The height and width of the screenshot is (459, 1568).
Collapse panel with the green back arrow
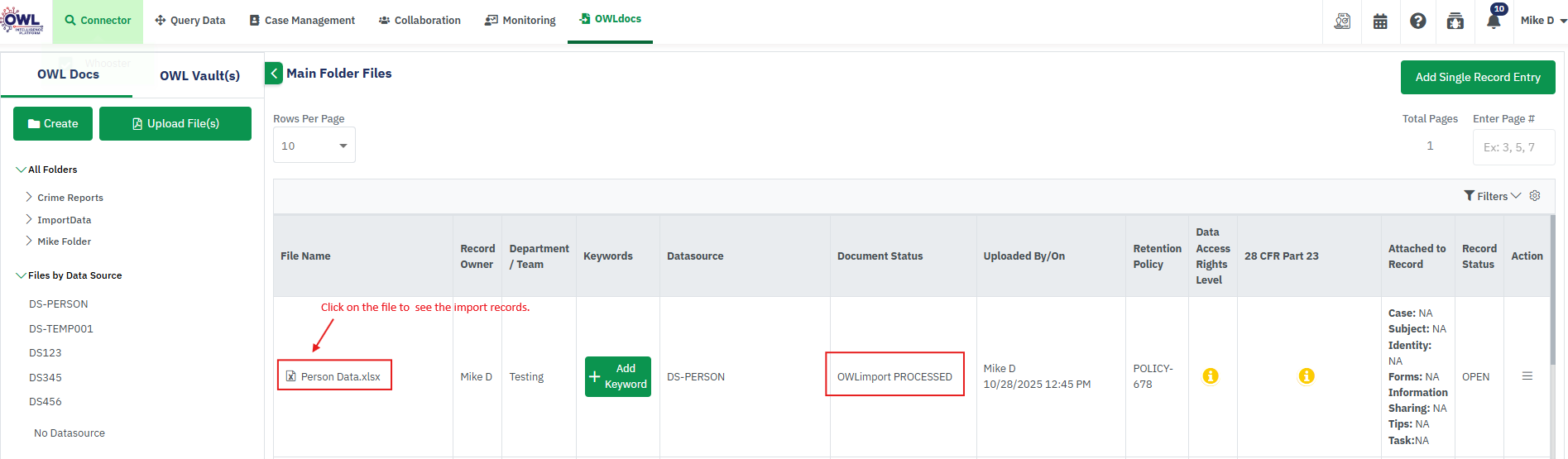click(274, 74)
